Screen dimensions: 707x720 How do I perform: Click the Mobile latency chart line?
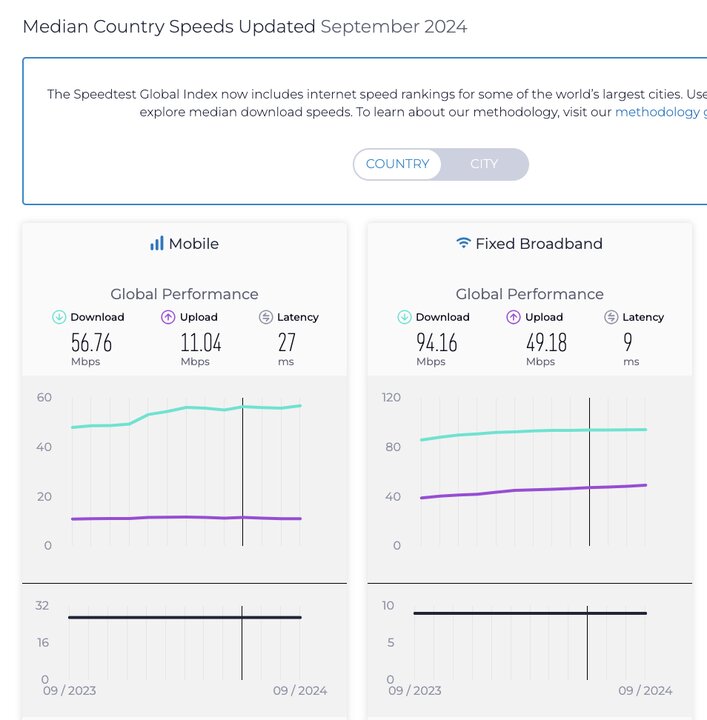click(150, 617)
